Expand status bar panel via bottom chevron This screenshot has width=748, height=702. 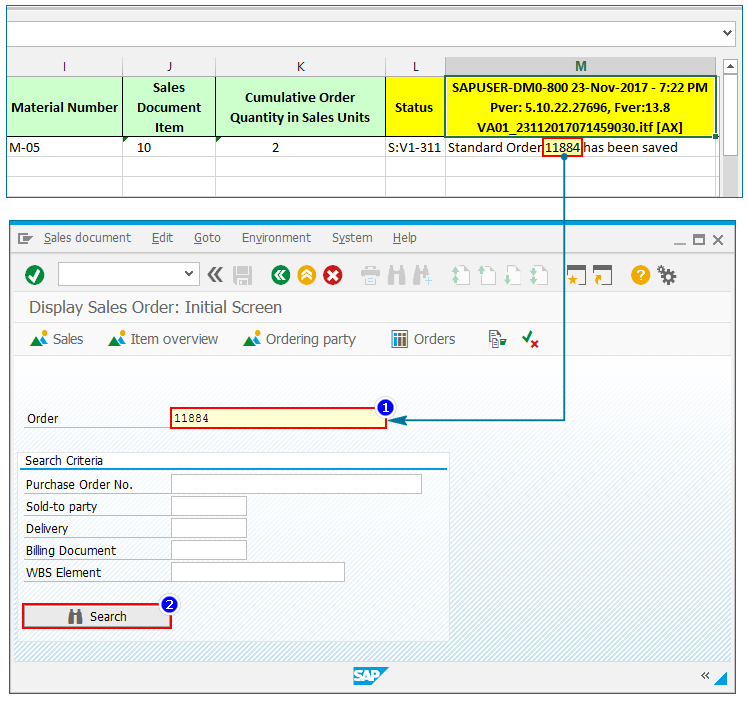[705, 676]
